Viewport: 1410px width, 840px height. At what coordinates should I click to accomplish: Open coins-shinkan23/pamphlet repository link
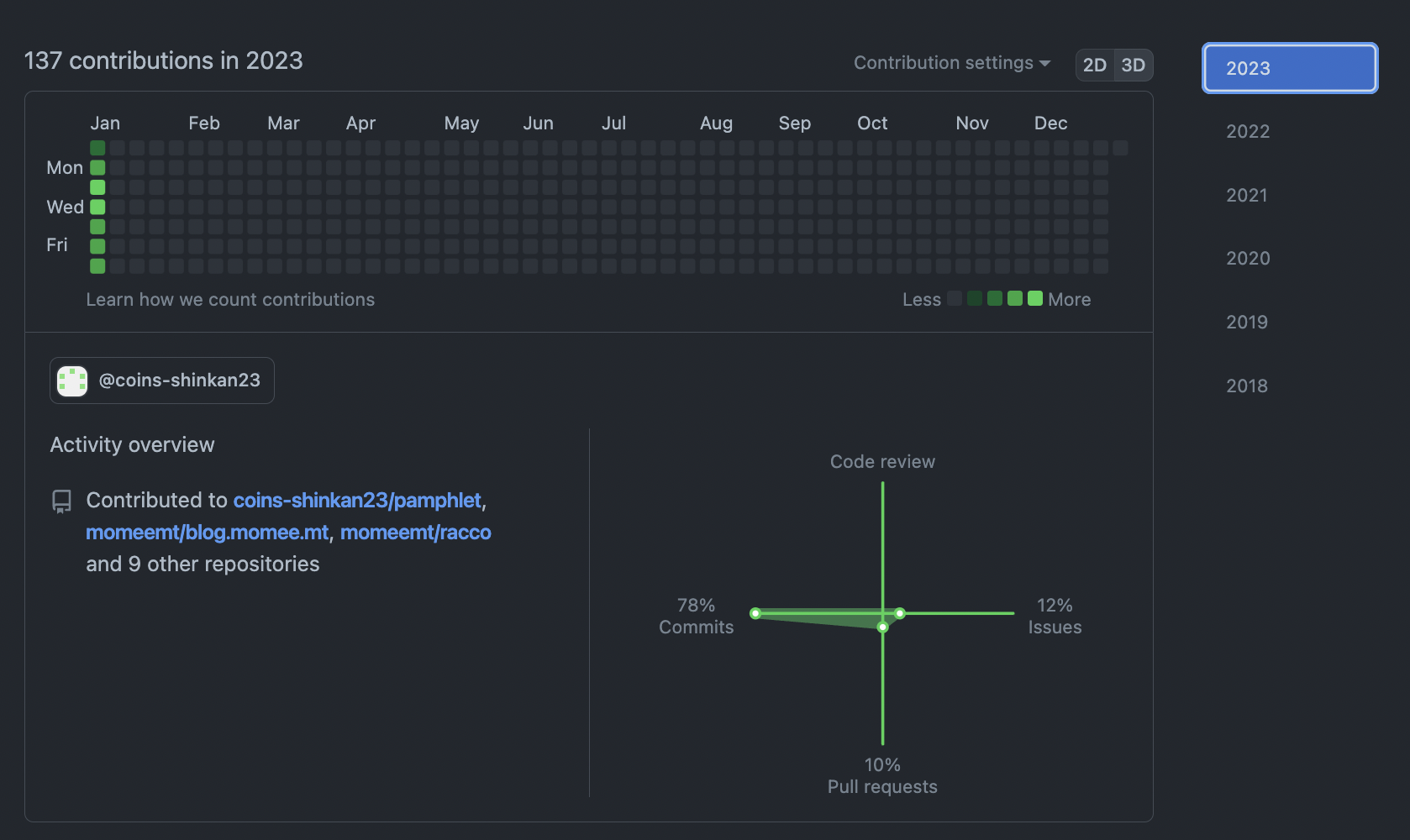[x=357, y=501]
